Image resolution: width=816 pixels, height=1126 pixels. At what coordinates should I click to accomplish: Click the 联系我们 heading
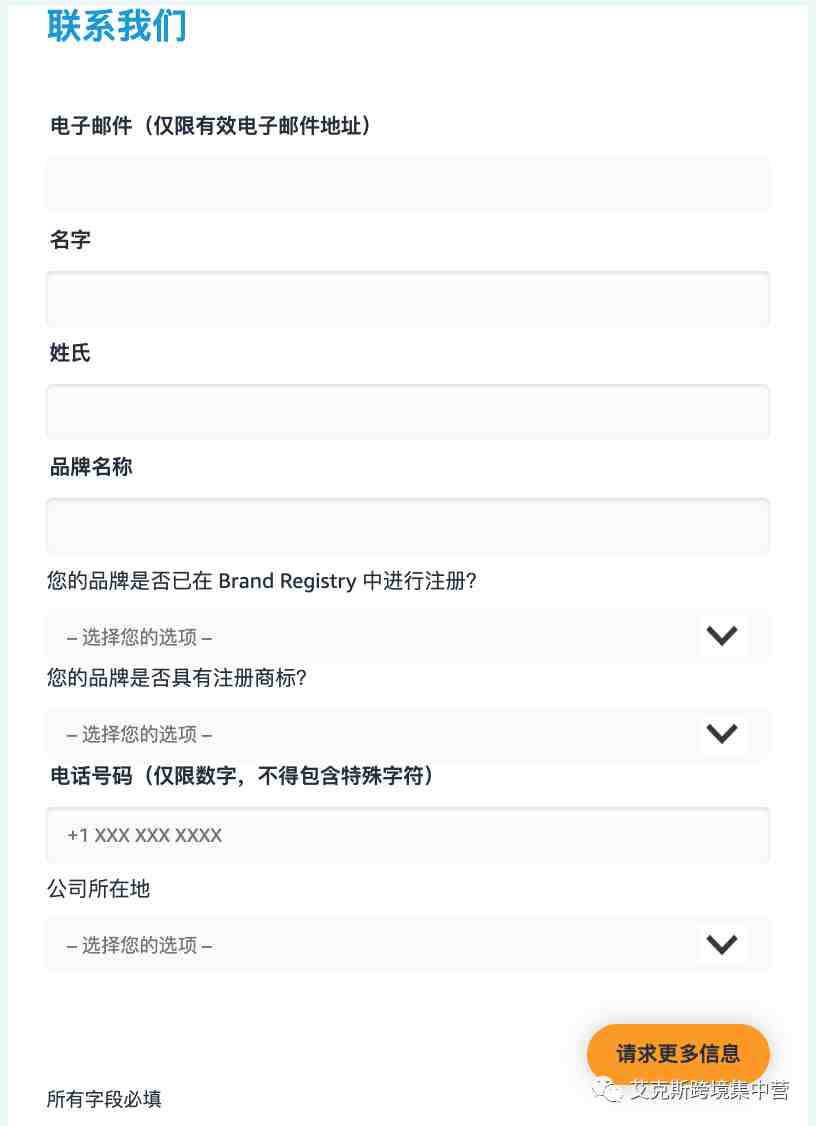[117, 25]
